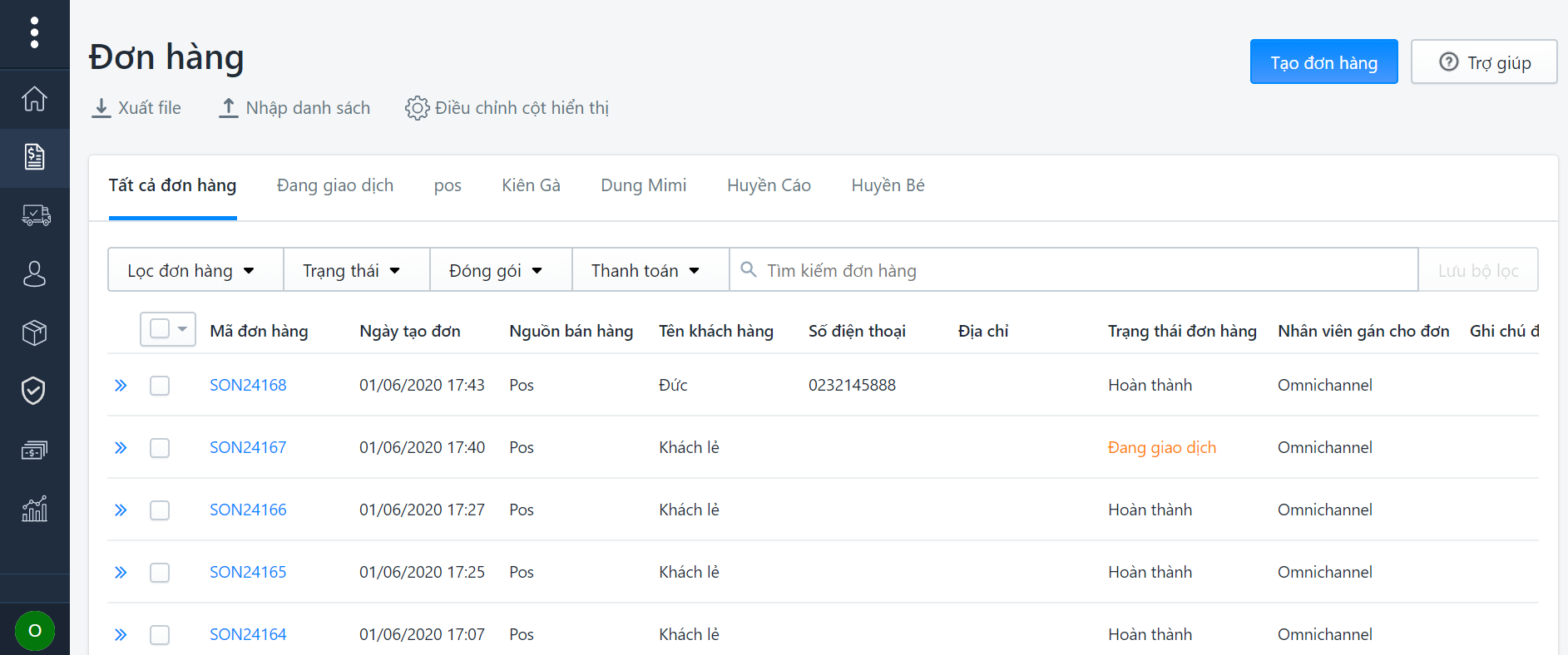
Task: Click the search magnifier icon
Action: pos(748,269)
